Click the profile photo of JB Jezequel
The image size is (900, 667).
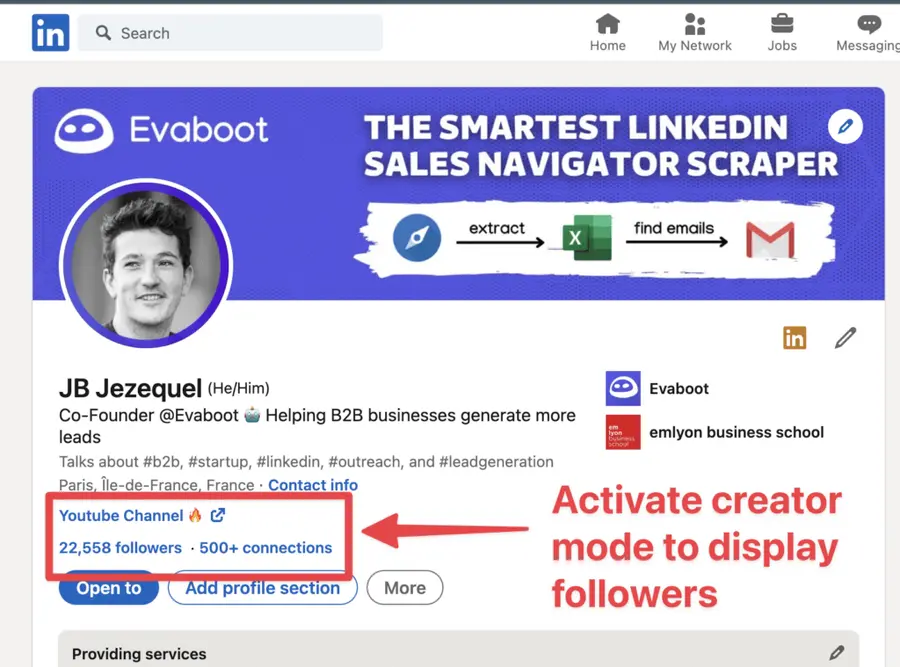coord(146,264)
